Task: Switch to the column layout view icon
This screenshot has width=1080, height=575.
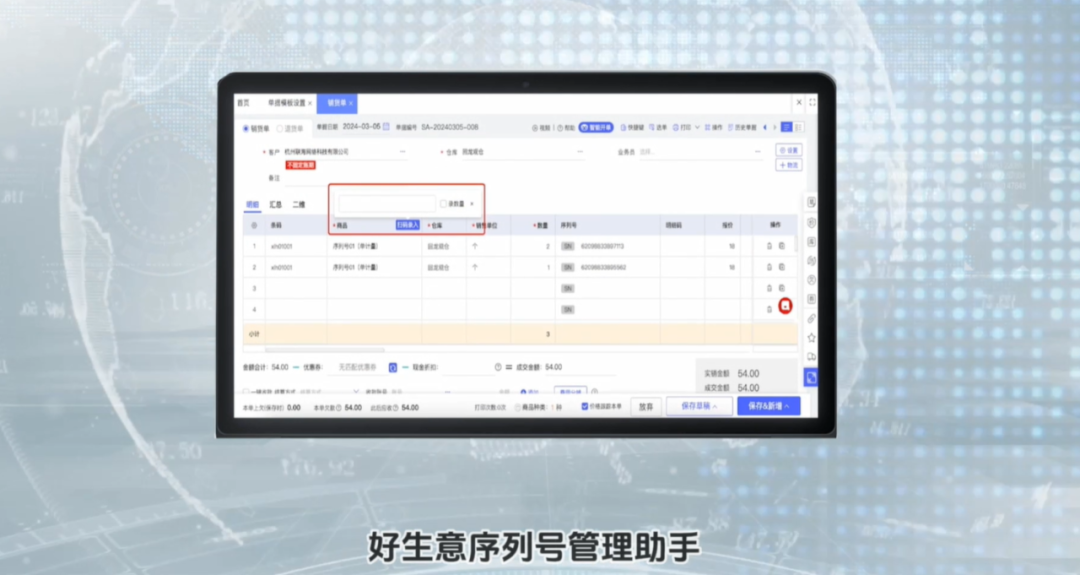Action: (798, 127)
